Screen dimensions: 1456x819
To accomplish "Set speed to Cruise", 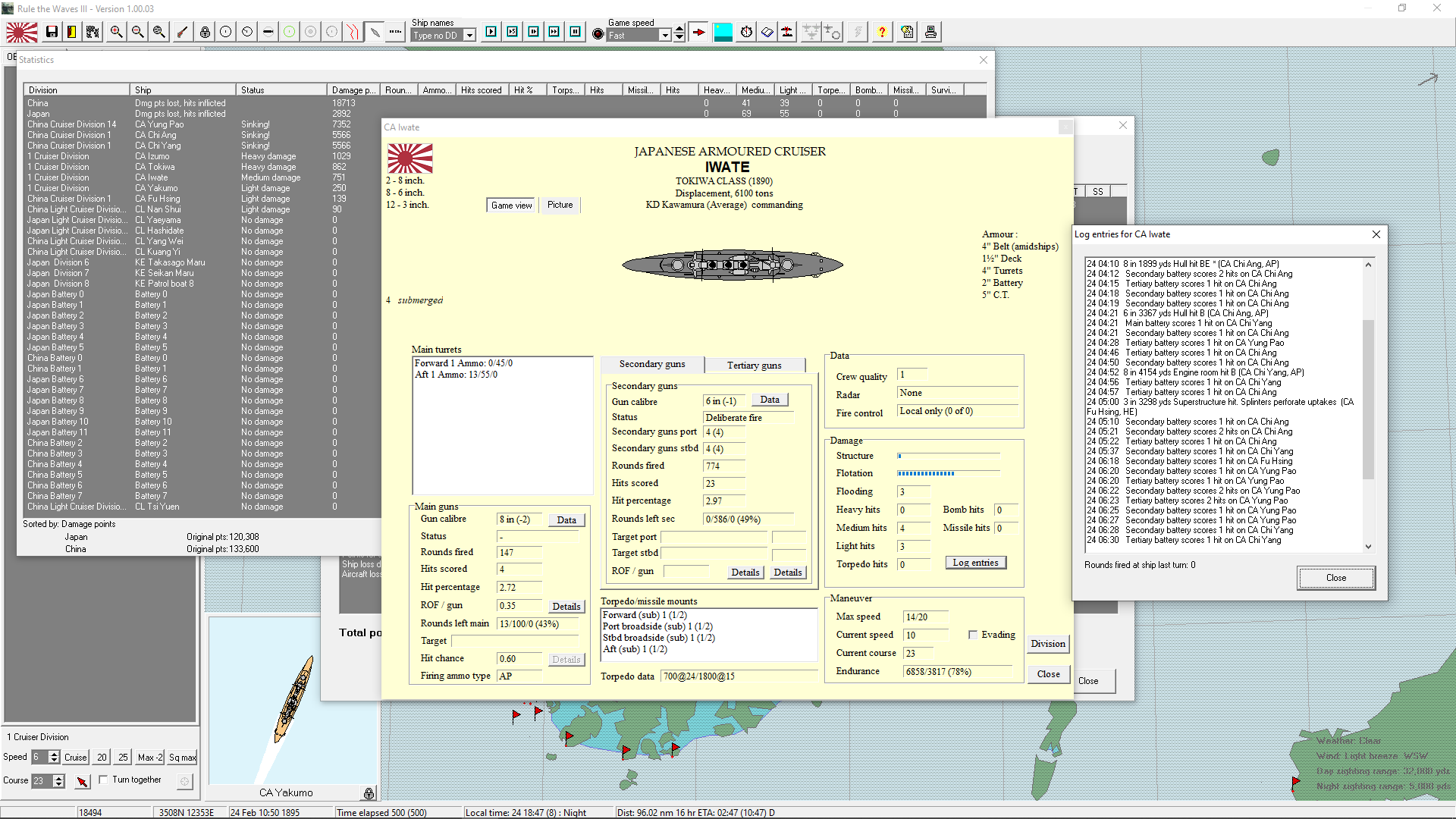I will [75, 758].
